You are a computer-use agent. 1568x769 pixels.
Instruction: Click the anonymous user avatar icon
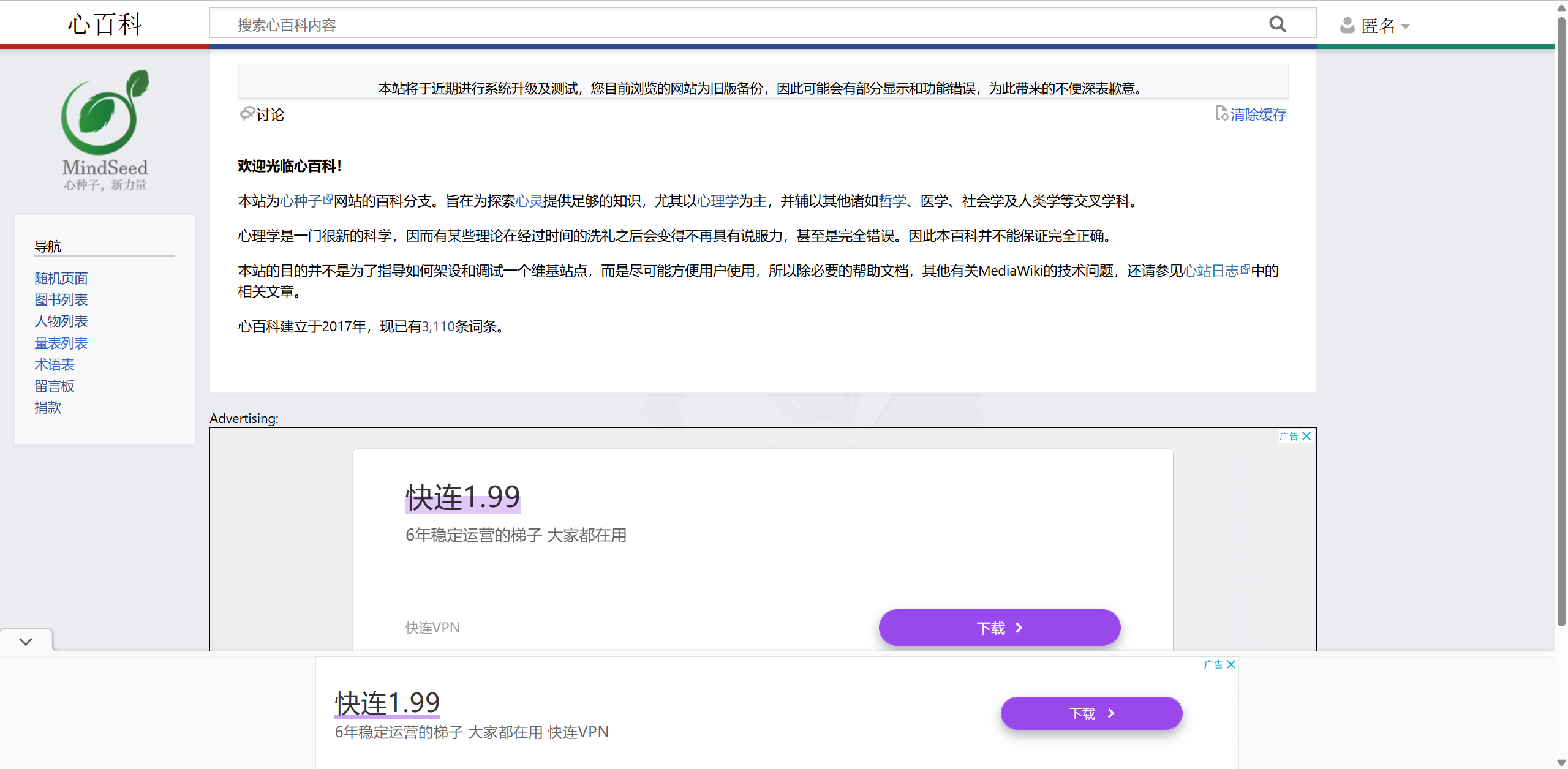tap(1347, 26)
